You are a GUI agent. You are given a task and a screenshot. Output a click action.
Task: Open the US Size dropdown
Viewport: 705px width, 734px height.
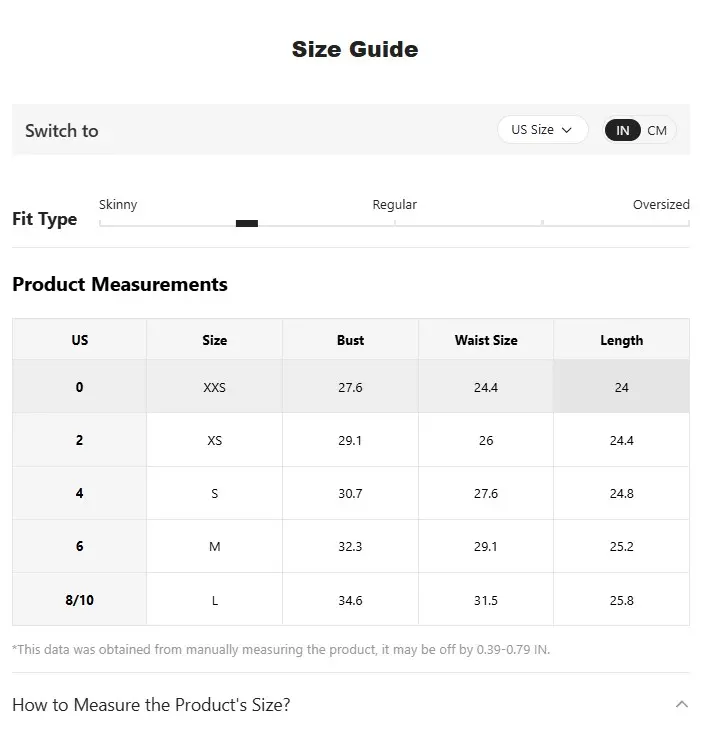(x=542, y=130)
